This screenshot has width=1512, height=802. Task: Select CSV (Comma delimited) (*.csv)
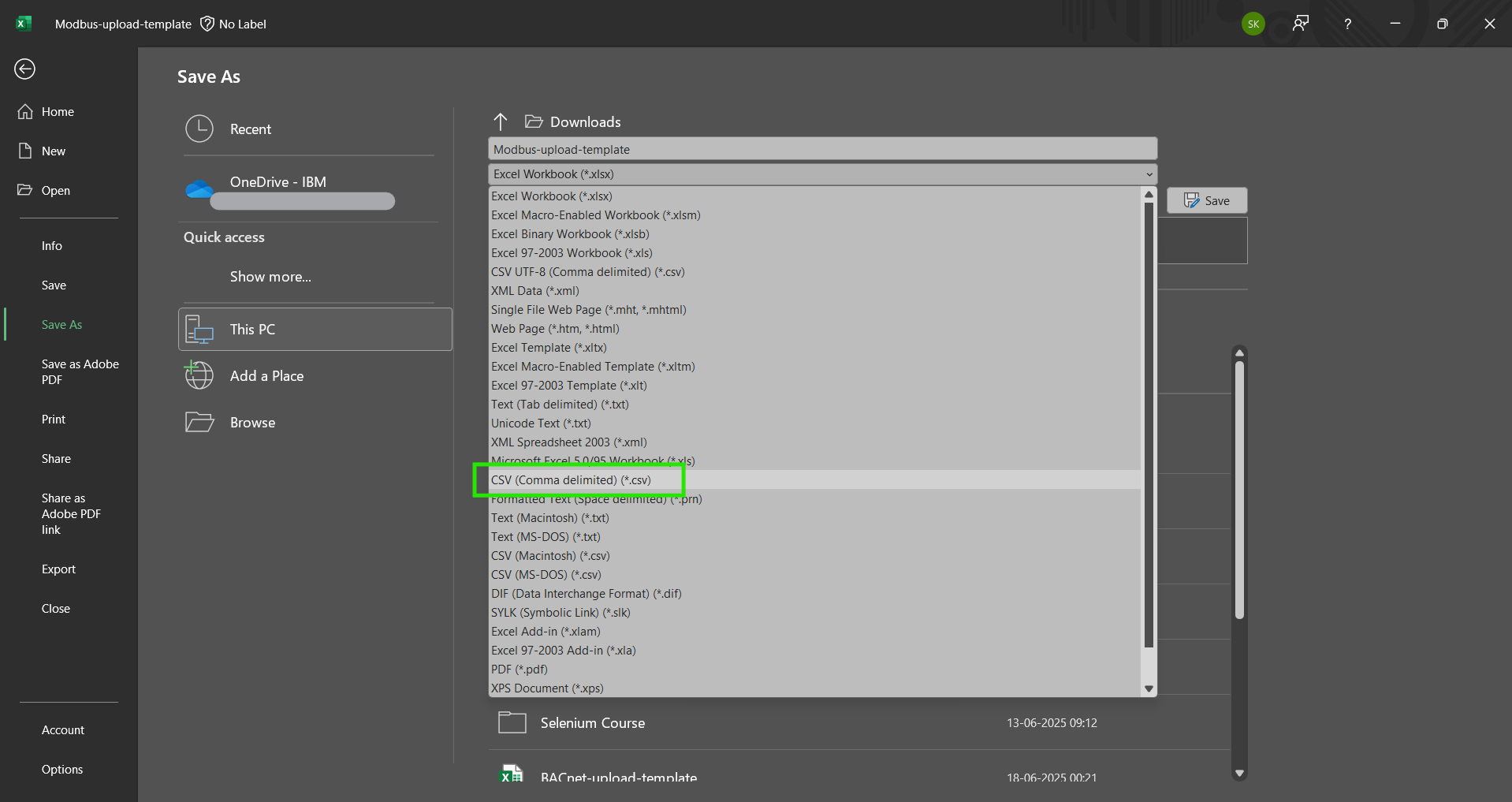(814, 480)
